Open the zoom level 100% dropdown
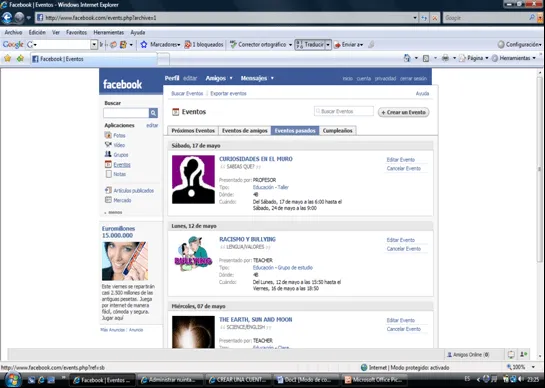 [x=533, y=367]
